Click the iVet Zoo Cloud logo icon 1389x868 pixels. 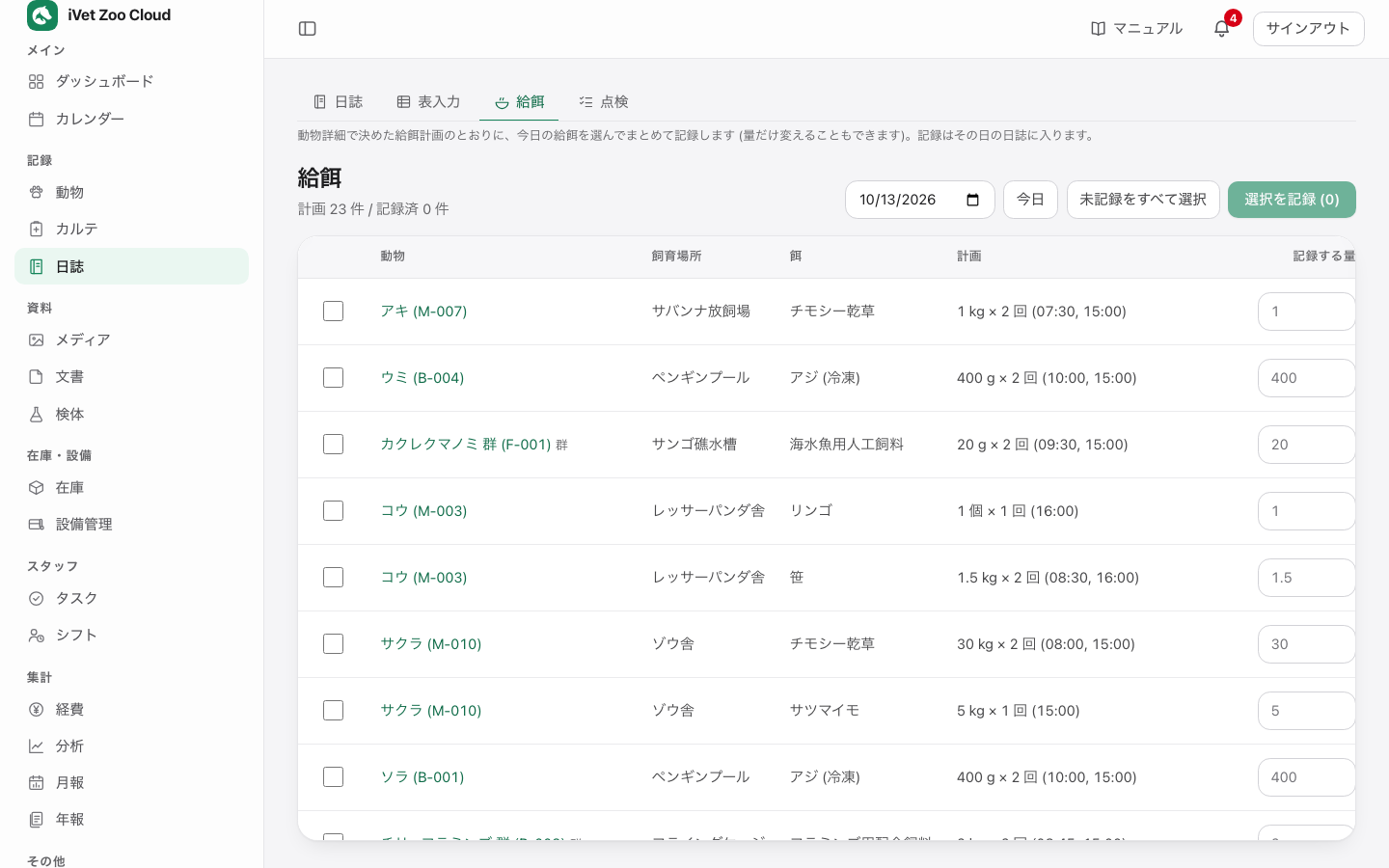click(x=42, y=15)
